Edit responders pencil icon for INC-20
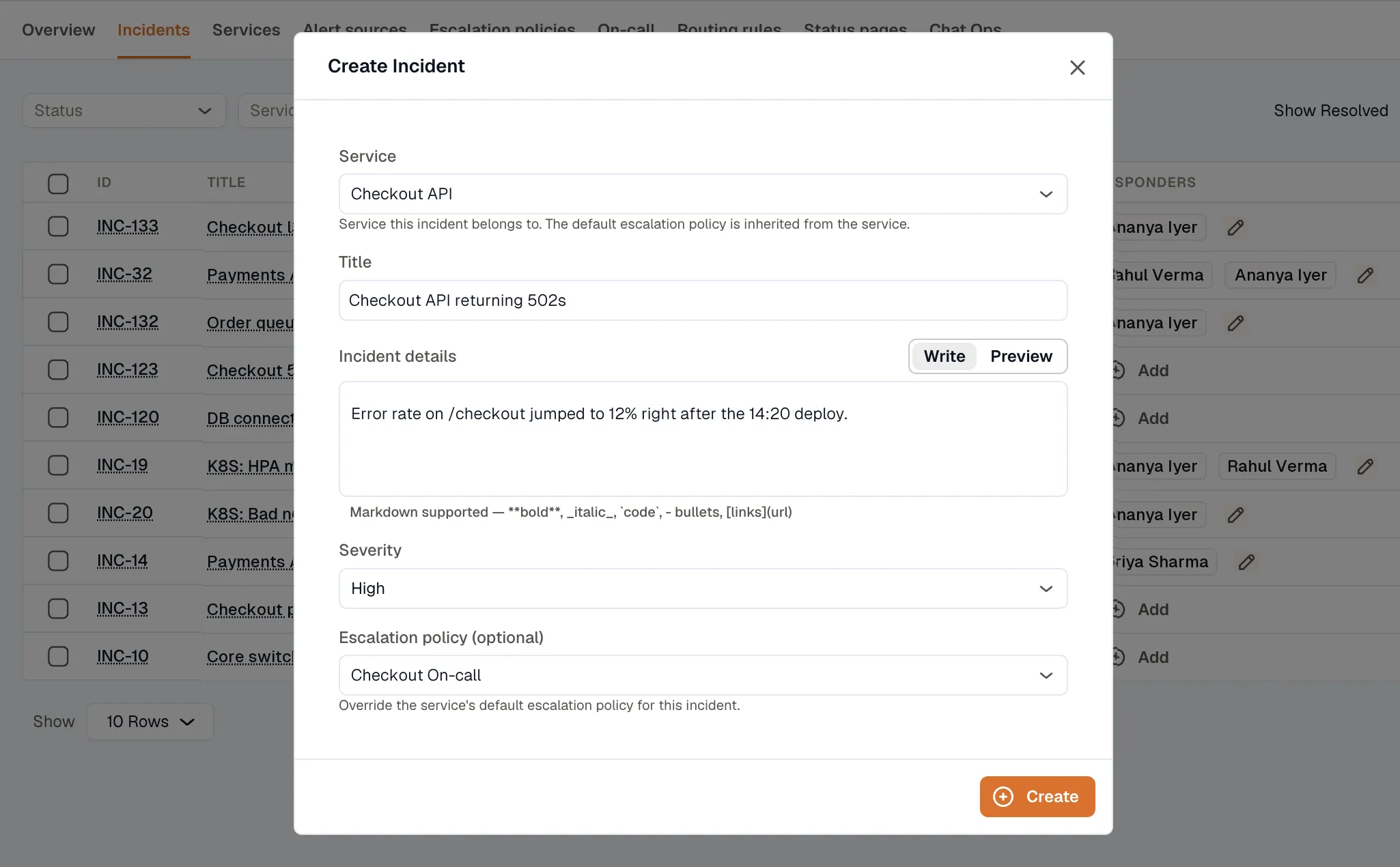Image resolution: width=1400 pixels, height=867 pixels. pyautogui.click(x=1235, y=514)
